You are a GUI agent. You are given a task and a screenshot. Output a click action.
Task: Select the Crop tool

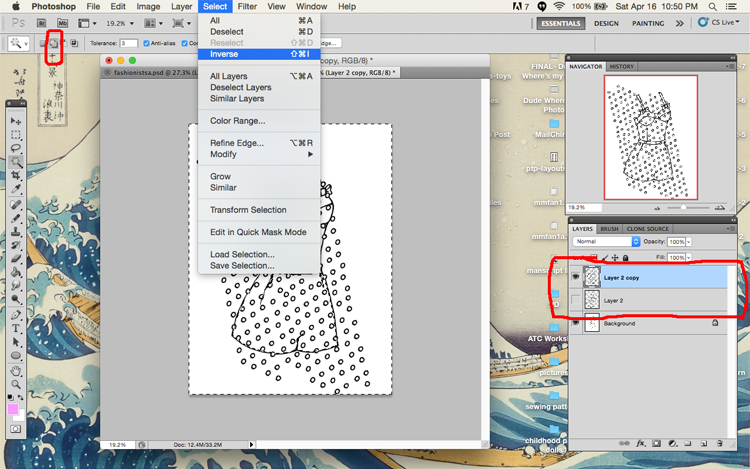[16, 175]
